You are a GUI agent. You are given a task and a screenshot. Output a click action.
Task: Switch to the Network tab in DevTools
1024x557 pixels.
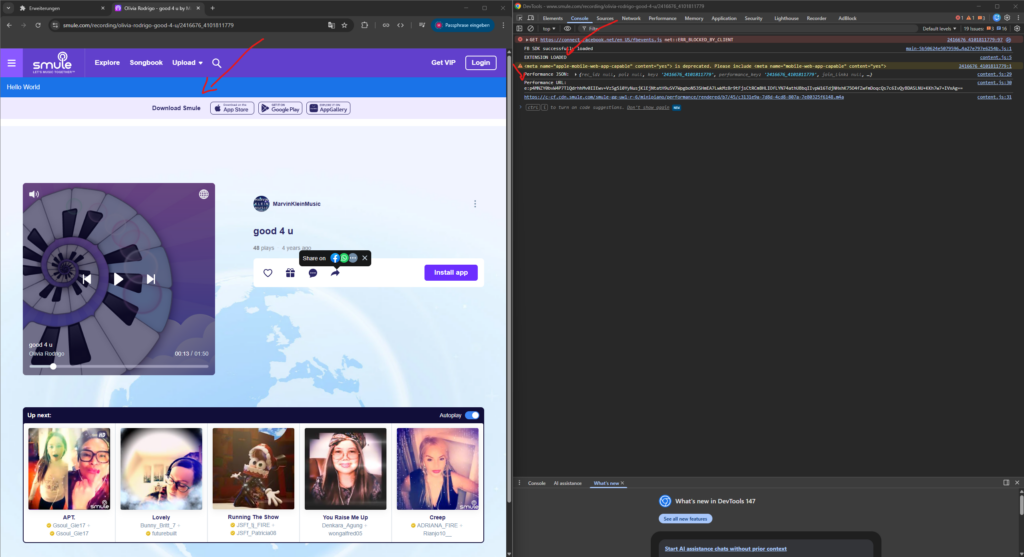[x=631, y=18]
